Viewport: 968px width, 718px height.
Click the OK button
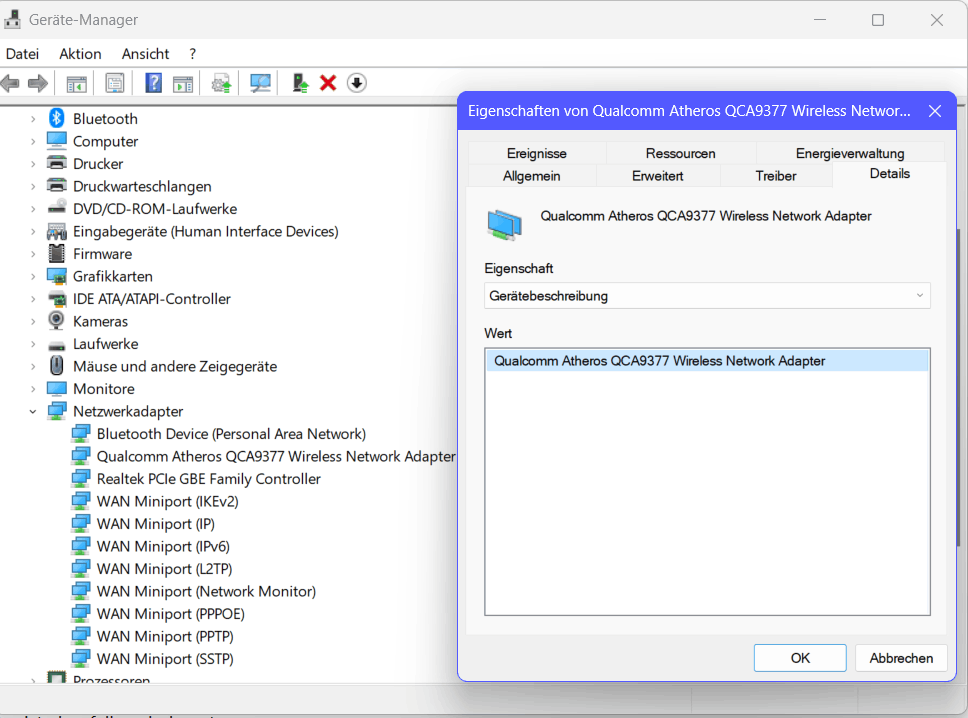[x=800, y=658]
